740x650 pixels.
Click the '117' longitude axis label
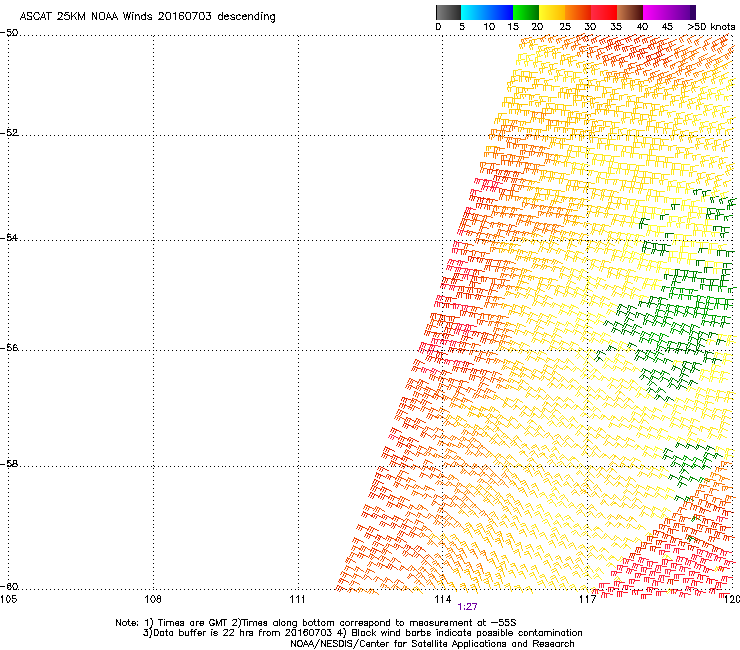pos(587,599)
